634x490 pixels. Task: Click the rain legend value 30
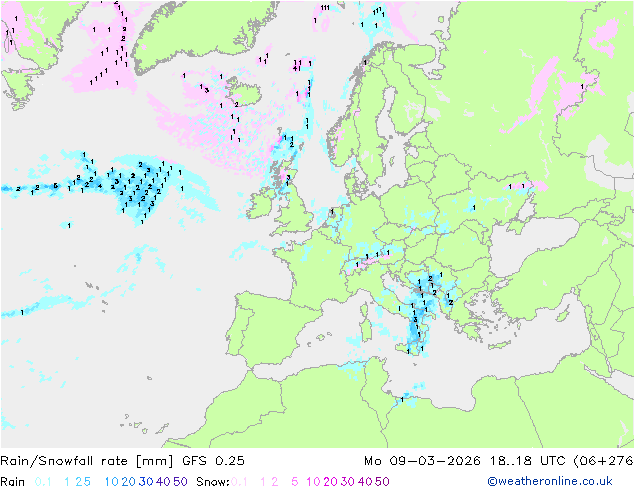coord(146,482)
